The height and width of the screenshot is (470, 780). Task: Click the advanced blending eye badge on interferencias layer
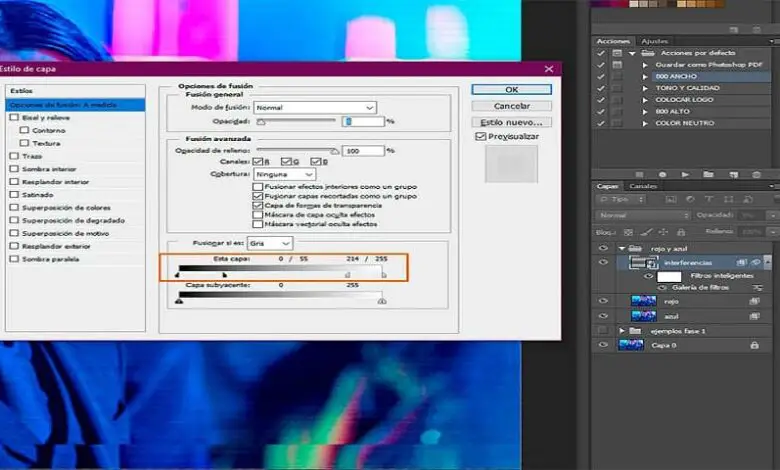(x=756, y=262)
